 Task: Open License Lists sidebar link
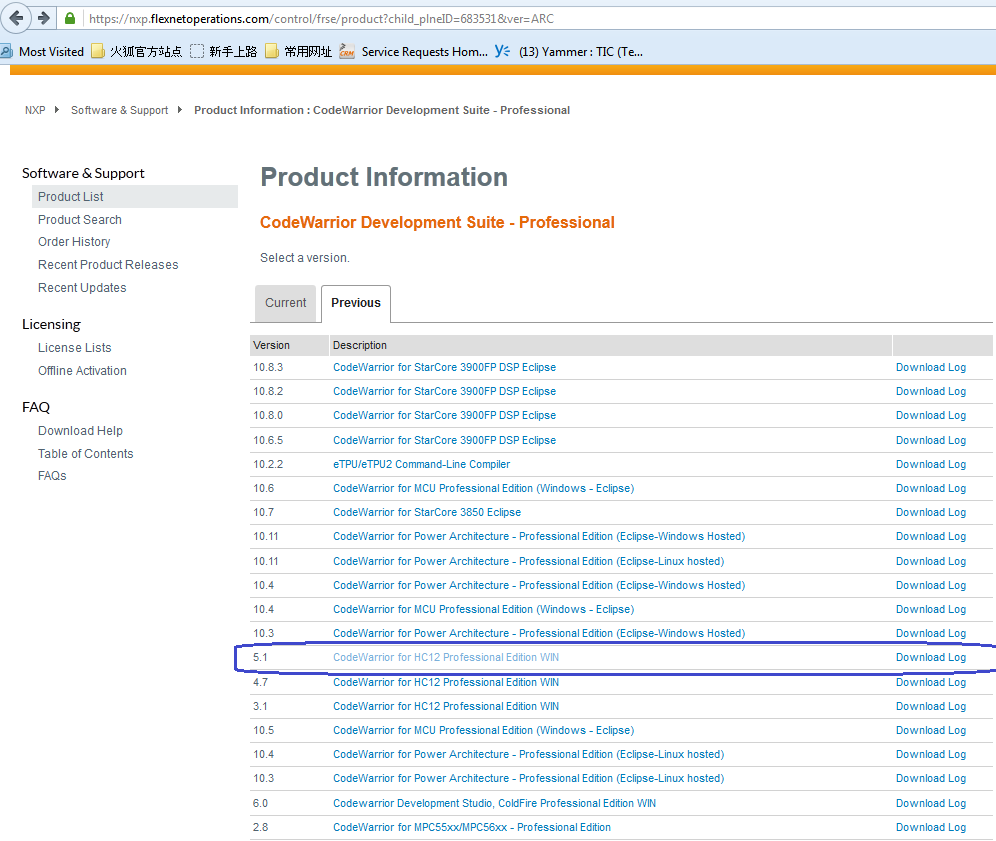click(x=74, y=348)
